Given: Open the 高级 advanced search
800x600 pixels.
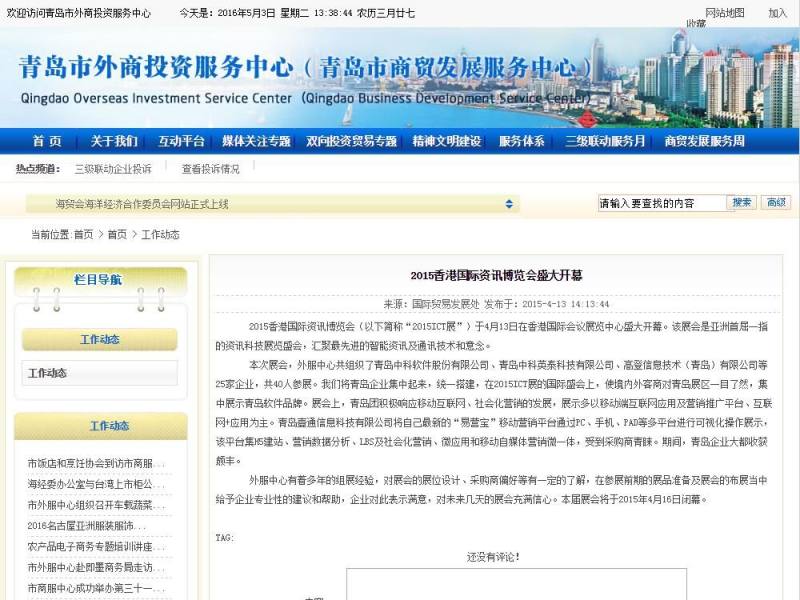Looking at the screenshot, I should (775, 202).
